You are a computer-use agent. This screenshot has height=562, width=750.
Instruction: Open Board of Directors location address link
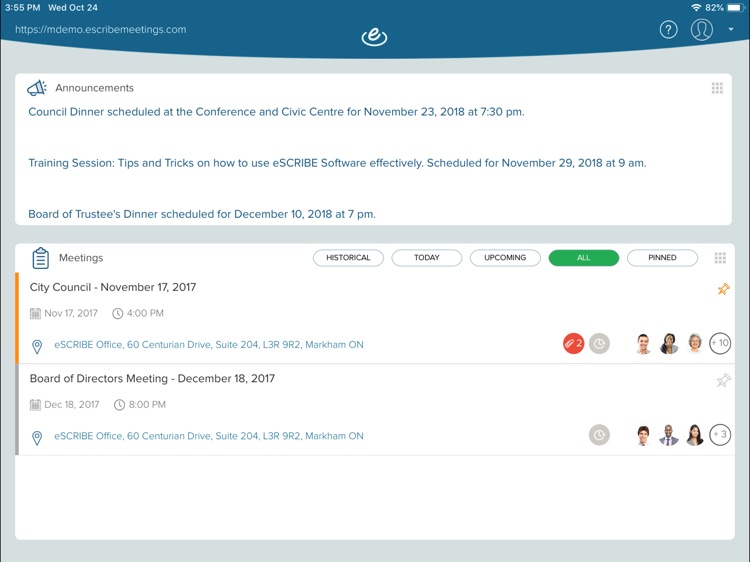pos(209,436)
